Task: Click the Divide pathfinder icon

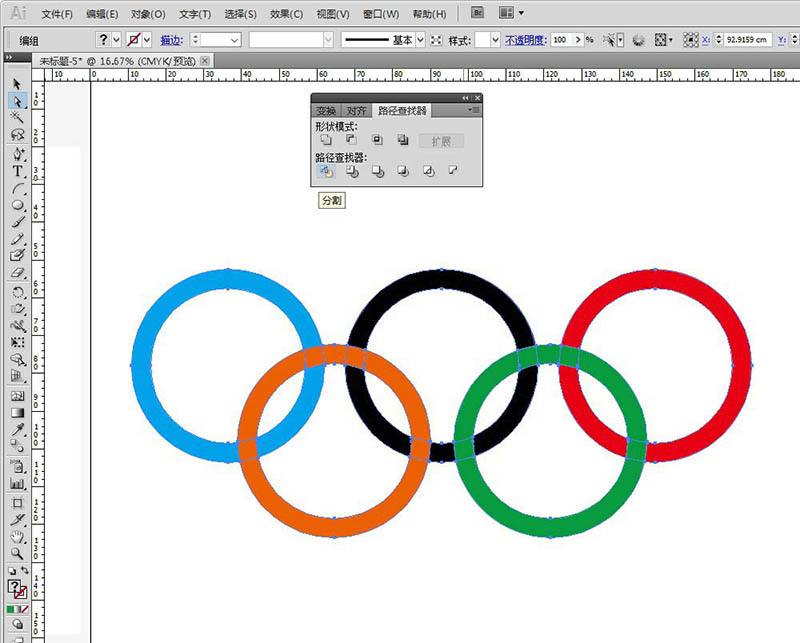Action: 326,171
